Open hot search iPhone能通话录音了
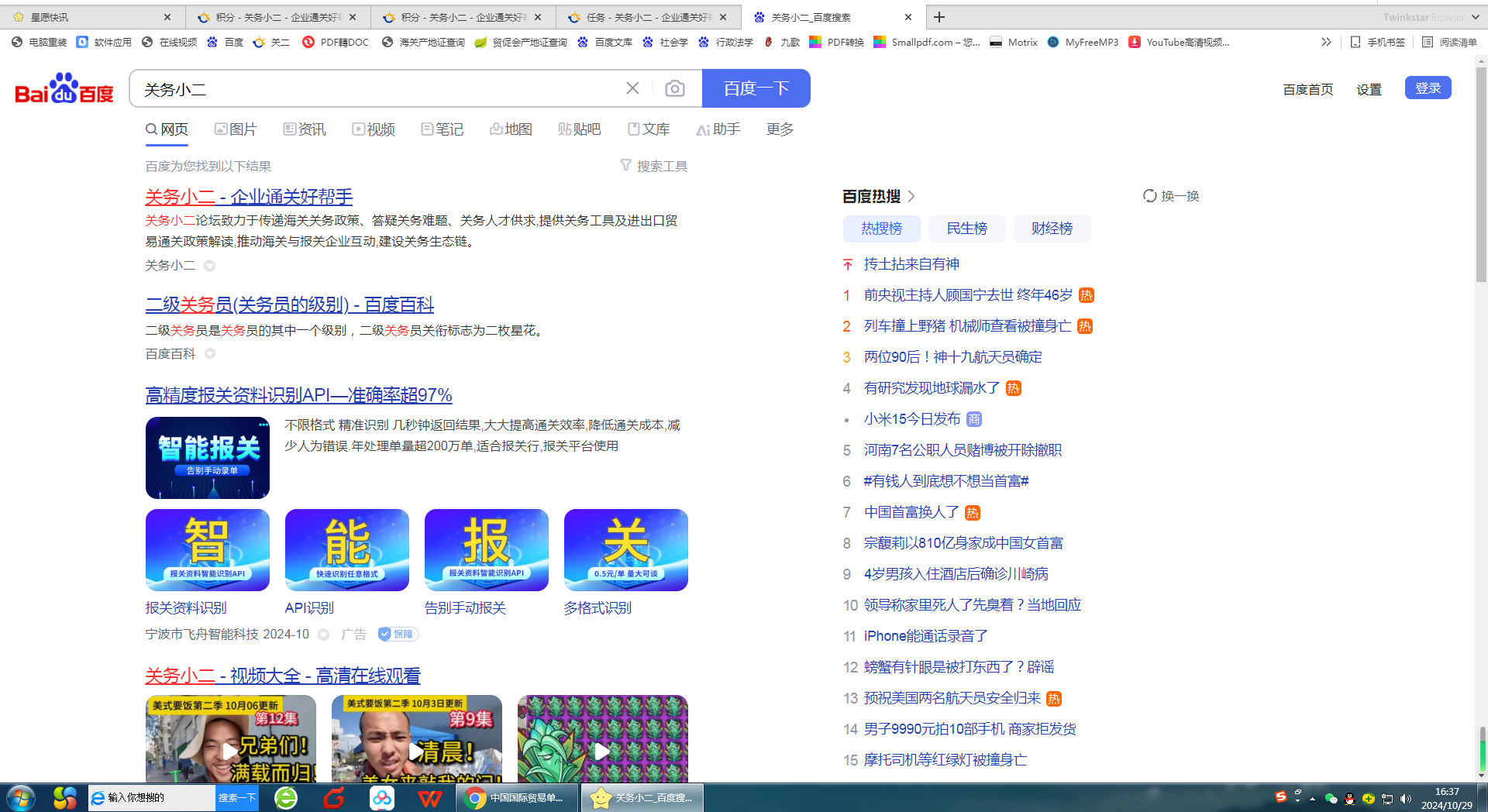 (925, 636)
